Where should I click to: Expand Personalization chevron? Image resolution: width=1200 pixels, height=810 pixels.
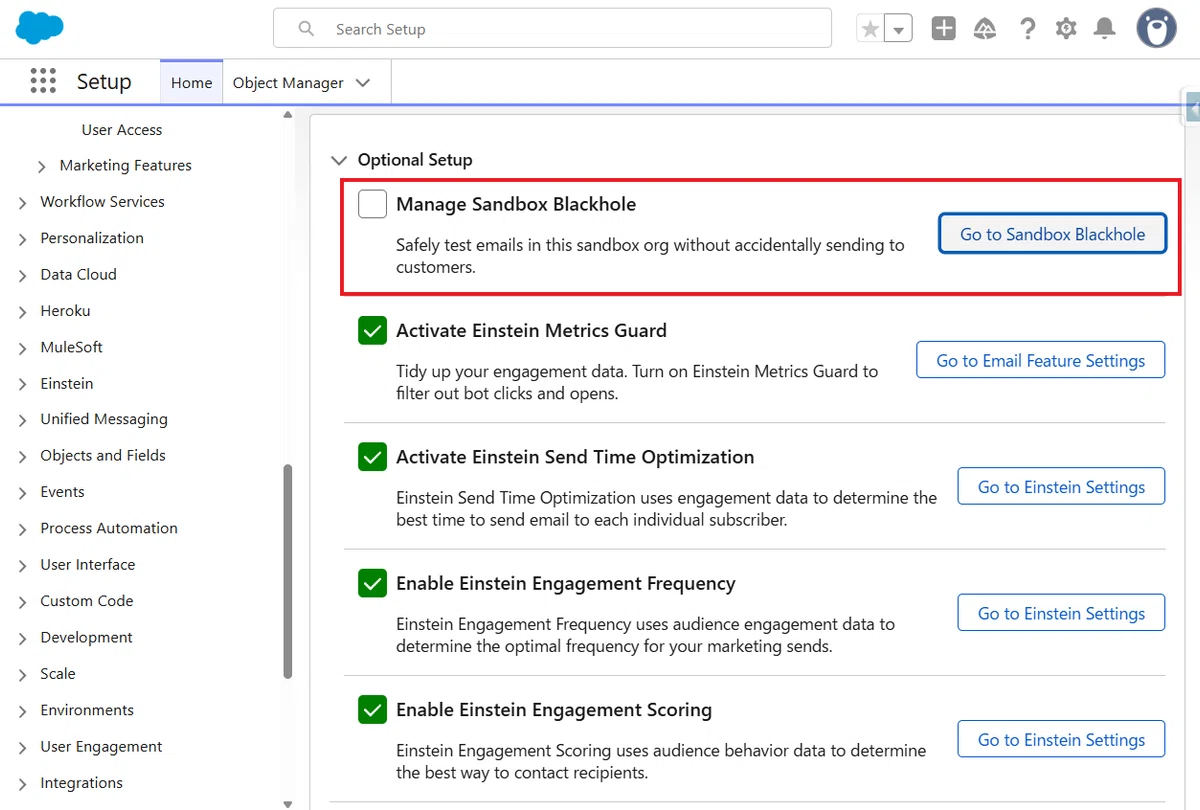pos(23,239)
